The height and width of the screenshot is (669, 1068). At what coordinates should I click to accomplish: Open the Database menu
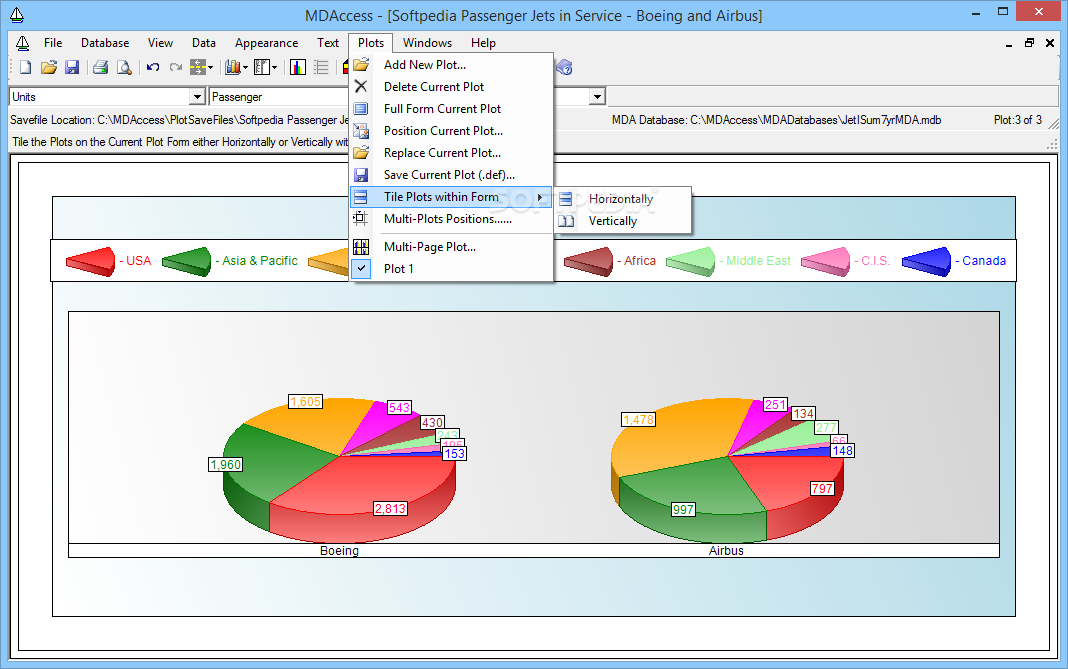pyautogui.click(x=105, y=43)
